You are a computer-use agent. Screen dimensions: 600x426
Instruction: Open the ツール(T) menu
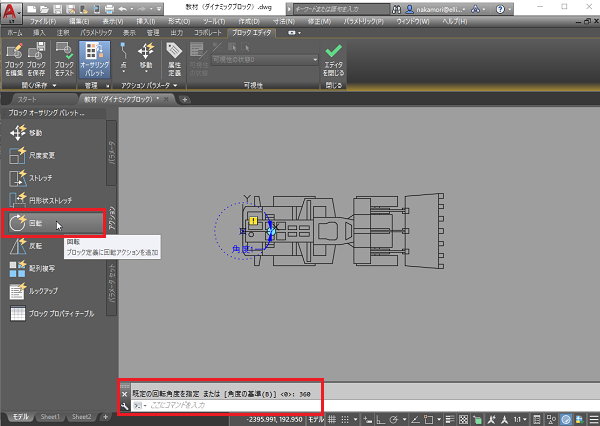point(214,21)
